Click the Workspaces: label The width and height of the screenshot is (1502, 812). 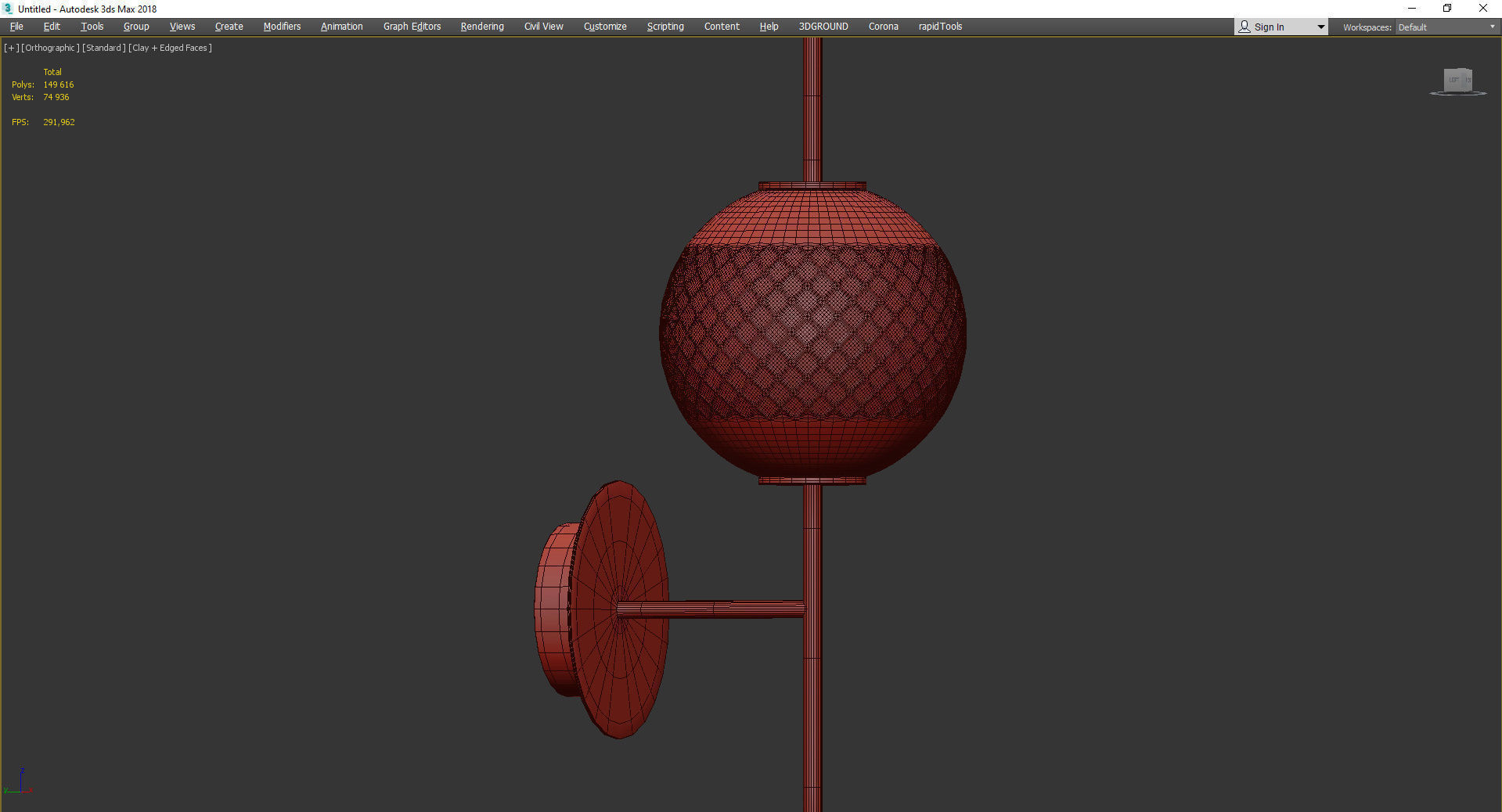click(1367, 27)
